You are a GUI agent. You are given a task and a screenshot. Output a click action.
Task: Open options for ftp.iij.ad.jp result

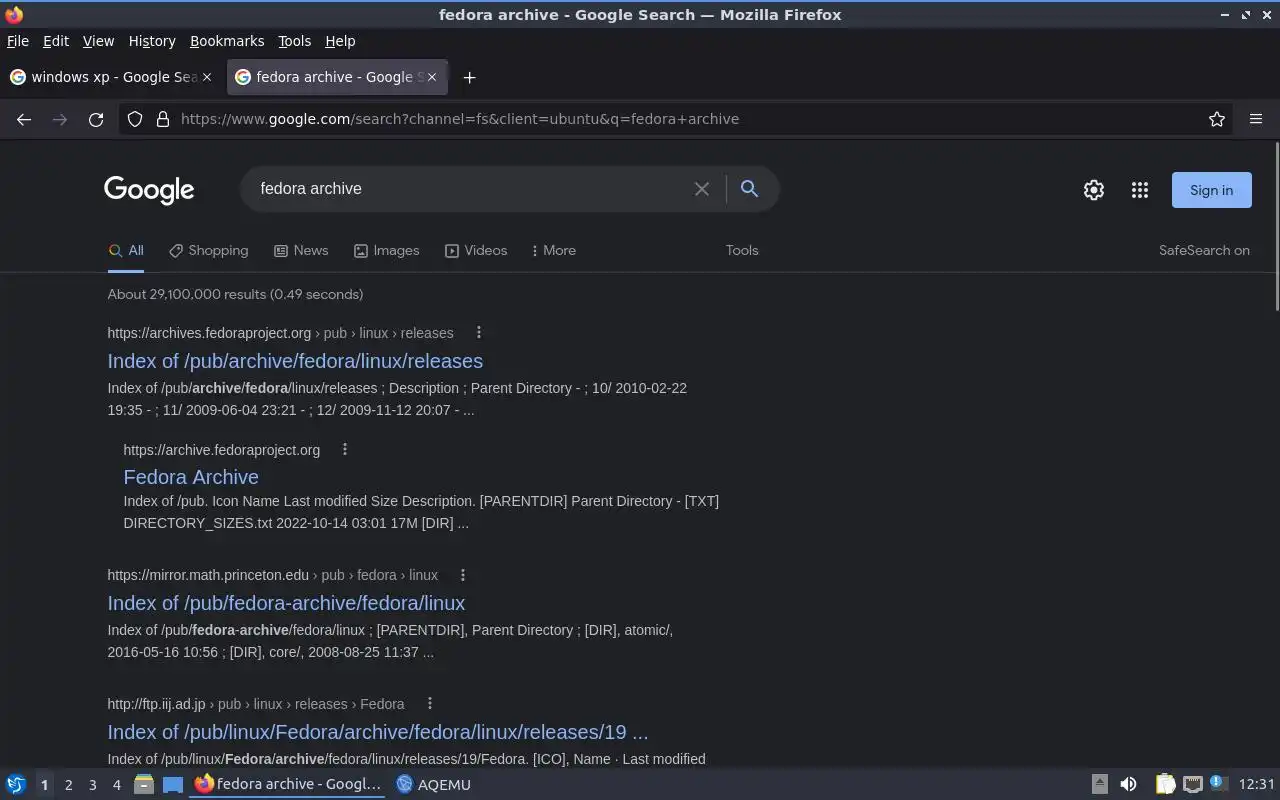430,704
